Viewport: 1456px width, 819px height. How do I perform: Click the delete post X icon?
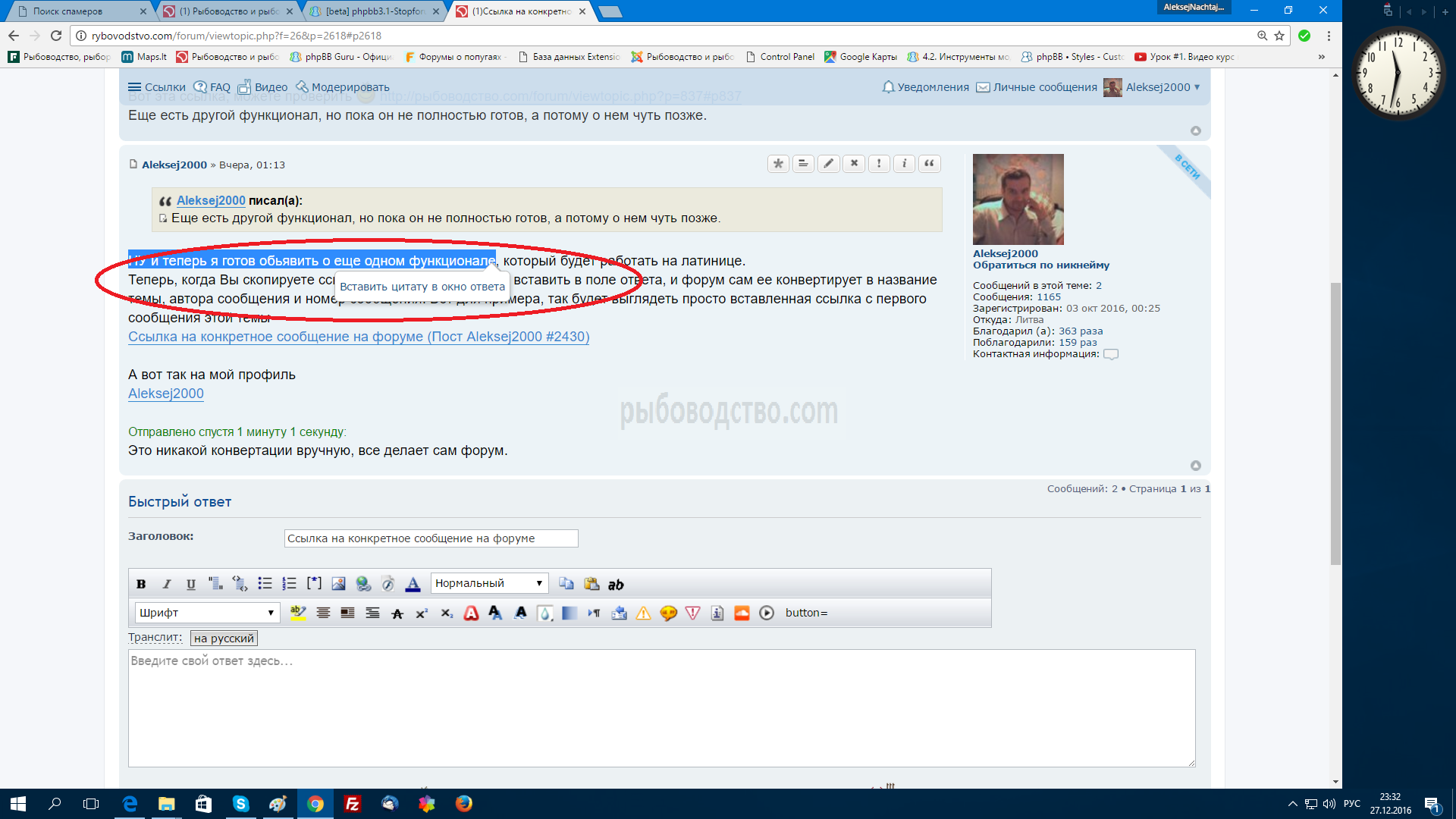(x=854, y=164)
